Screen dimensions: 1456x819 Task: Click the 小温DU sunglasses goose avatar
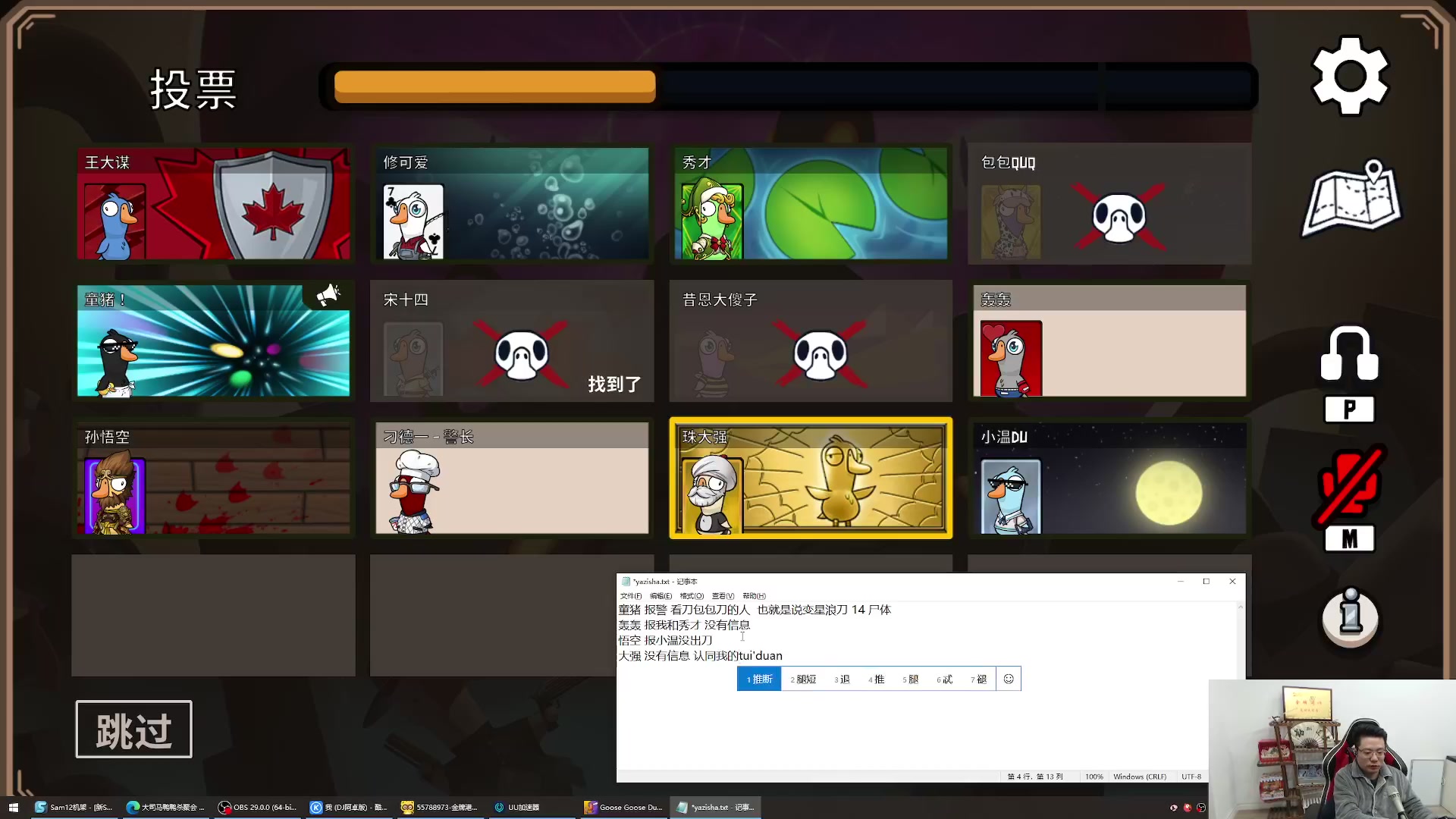[1011, 497]
